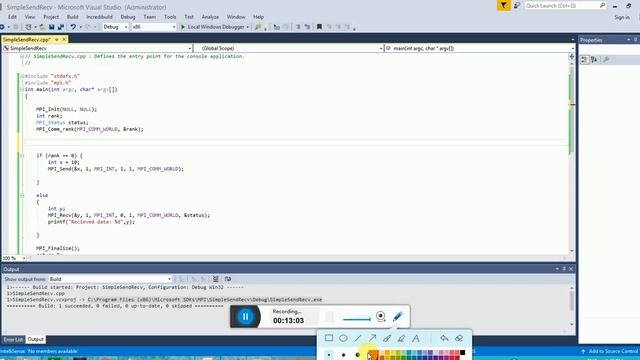640x360 pixels.
Task: Click Add to Source Control
Action: 610,351
